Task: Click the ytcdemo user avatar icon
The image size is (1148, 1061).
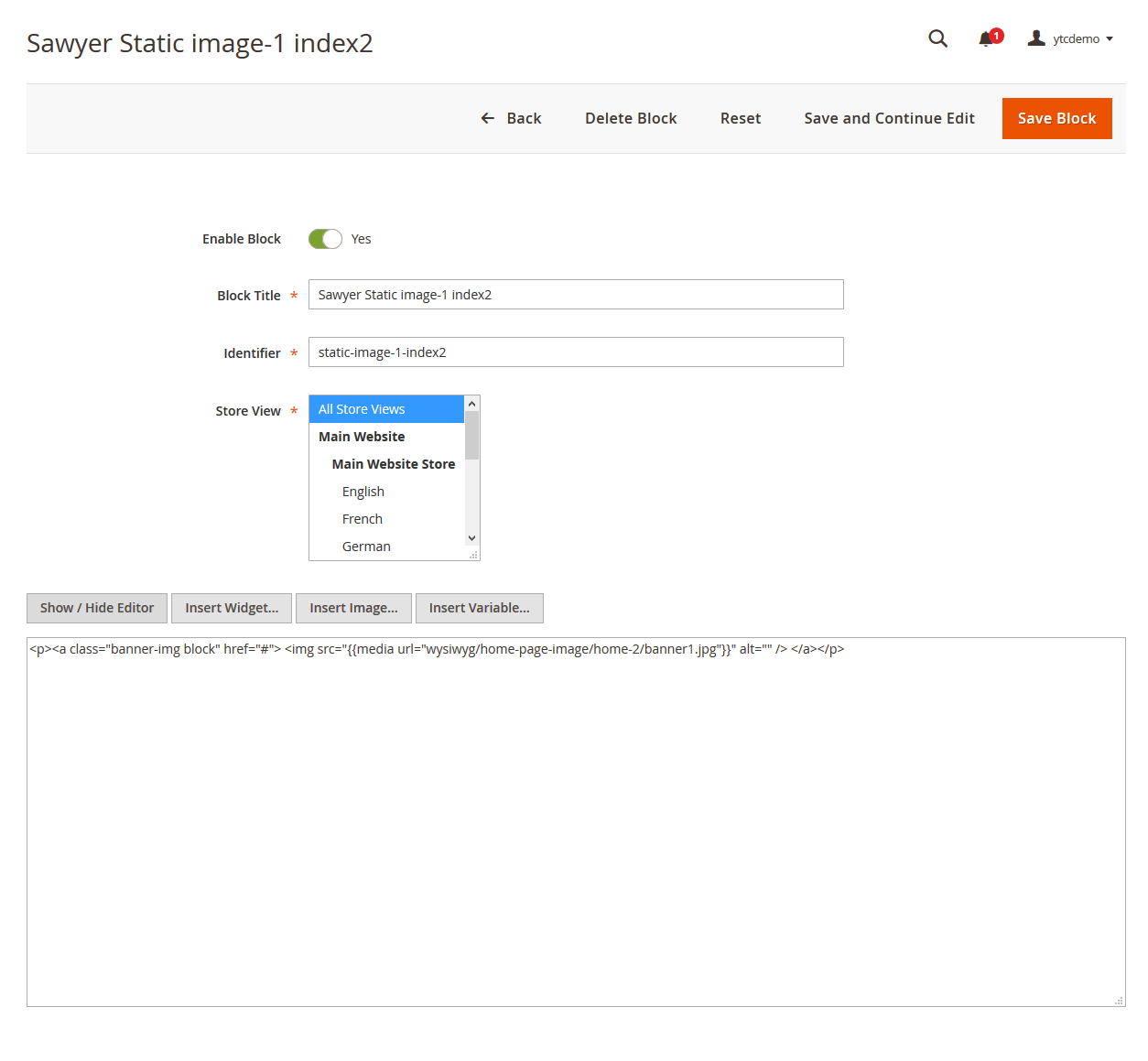Action: click(1036, 38)
